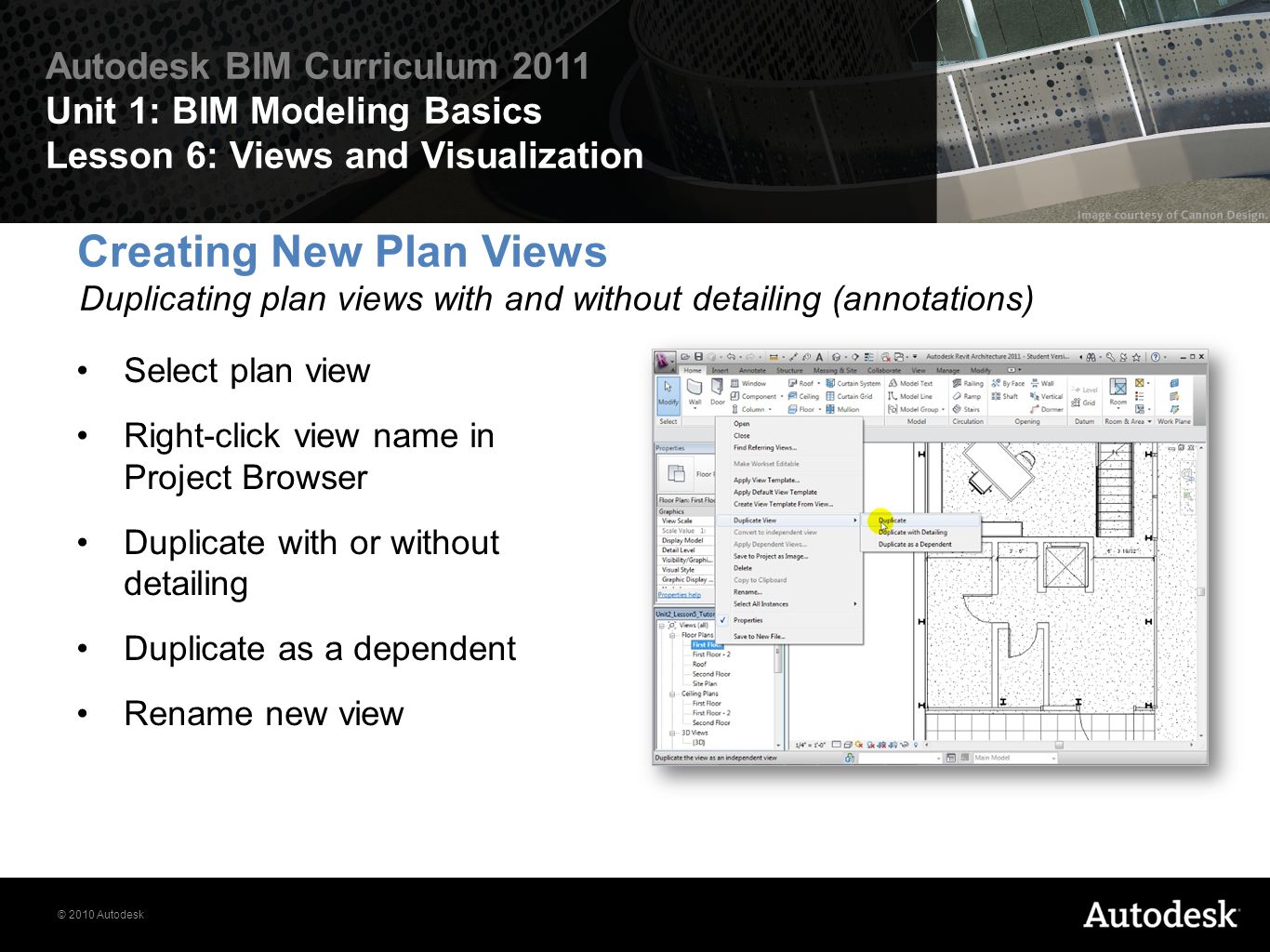Select Second Floor under Ceiling Plans
Image resolution: width=1270 pixels, height=952 pixels.
click(x=711, y=722)
